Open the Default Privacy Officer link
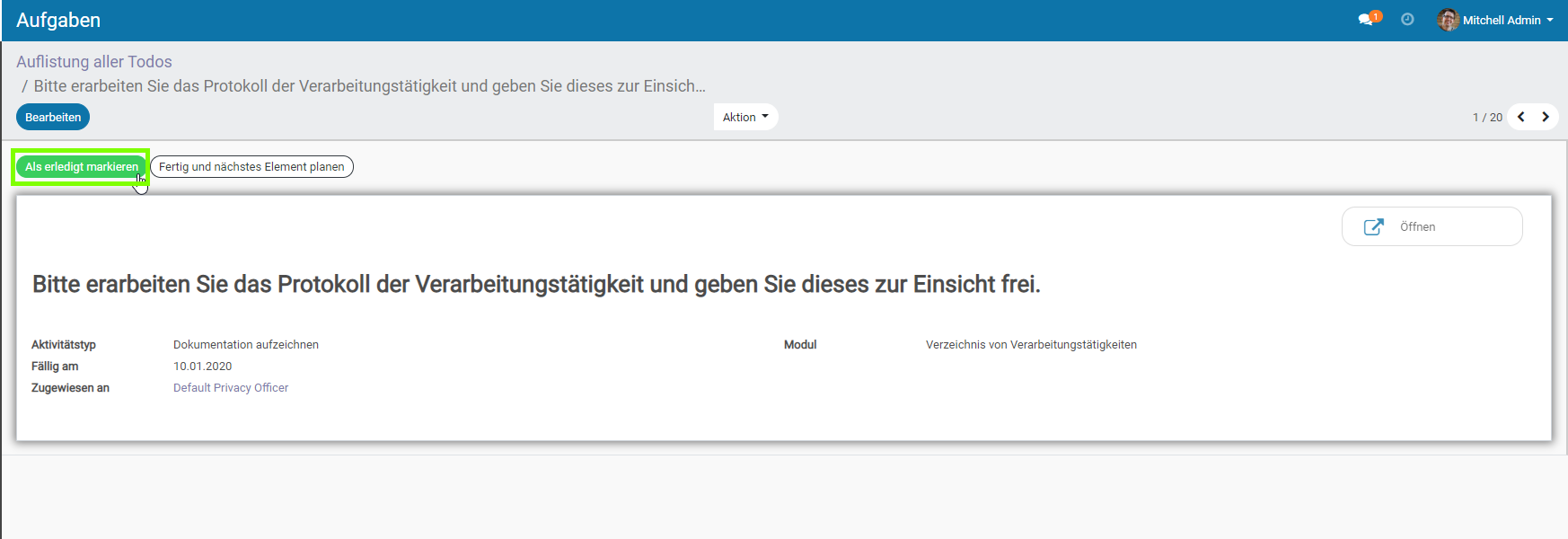The image size is (1568, 539). (x=231, y=388)
